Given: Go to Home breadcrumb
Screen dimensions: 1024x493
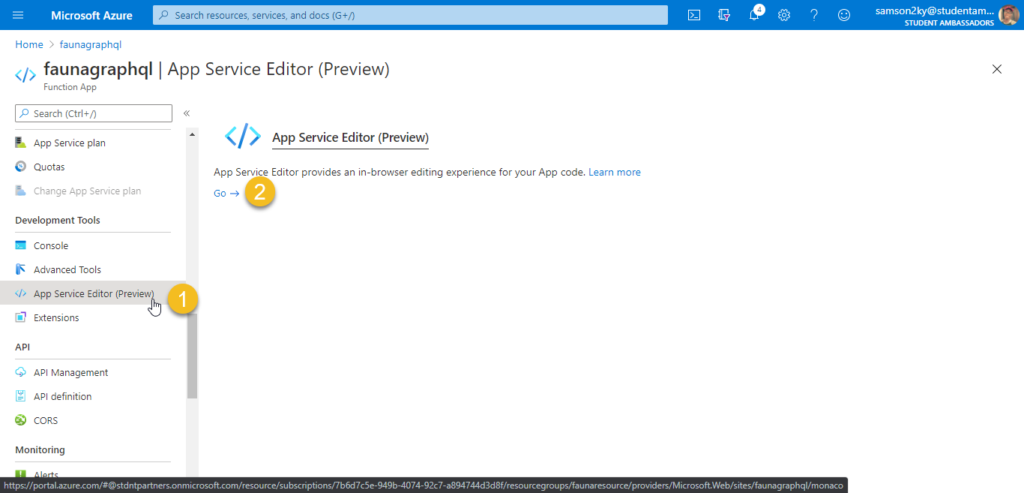Looking at the screenshot, I should tap(29, 44).
